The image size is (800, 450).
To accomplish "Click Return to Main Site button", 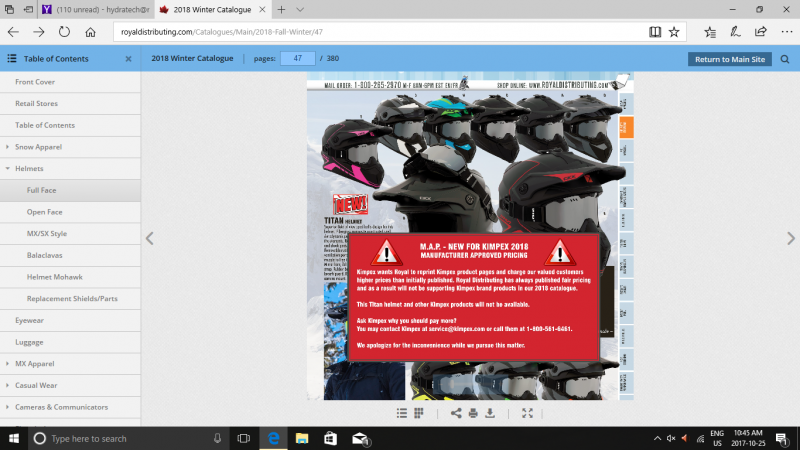I will click(730, 59).
